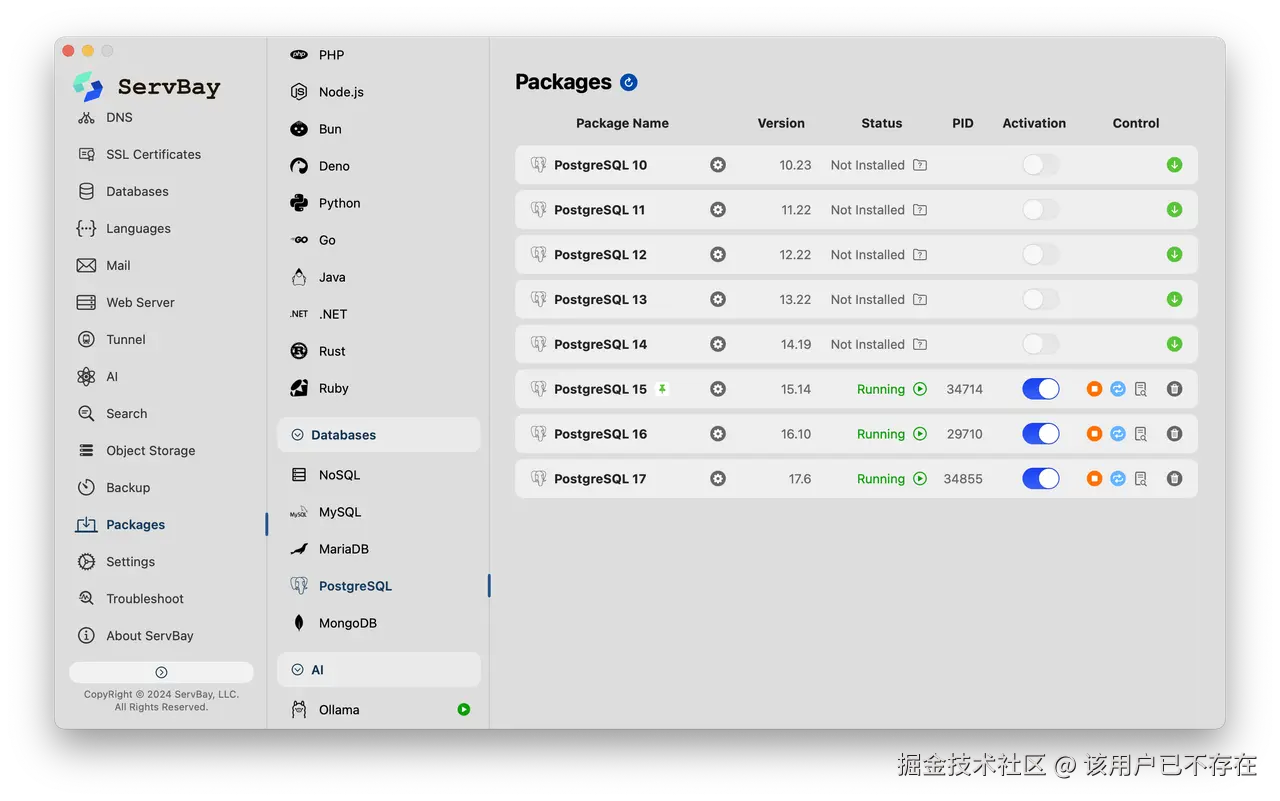
Task: Click the green pin icon on PostgreSQL 15
Action: [662, 389]
